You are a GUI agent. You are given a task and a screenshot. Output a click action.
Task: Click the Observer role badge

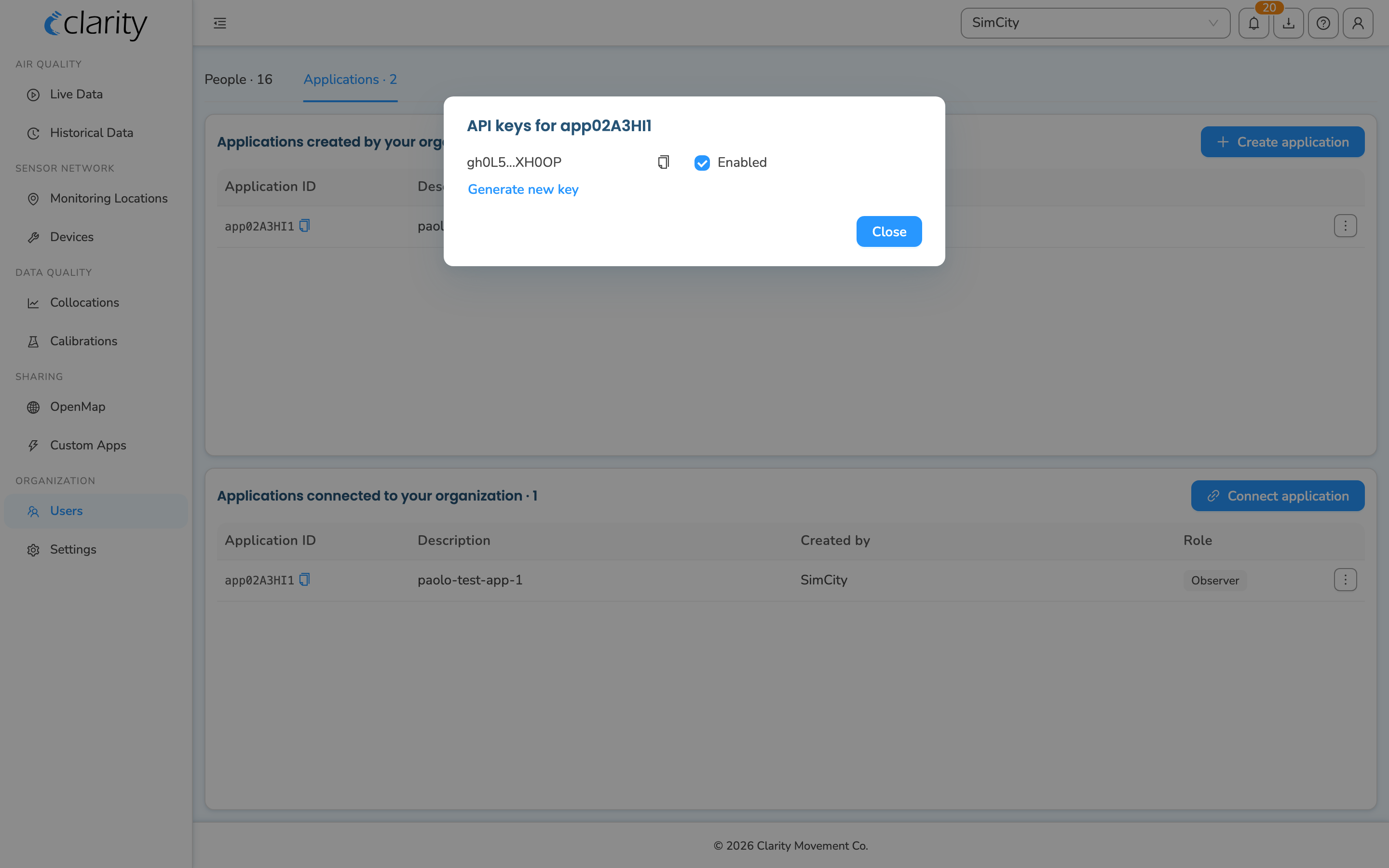pos(1214,581)
